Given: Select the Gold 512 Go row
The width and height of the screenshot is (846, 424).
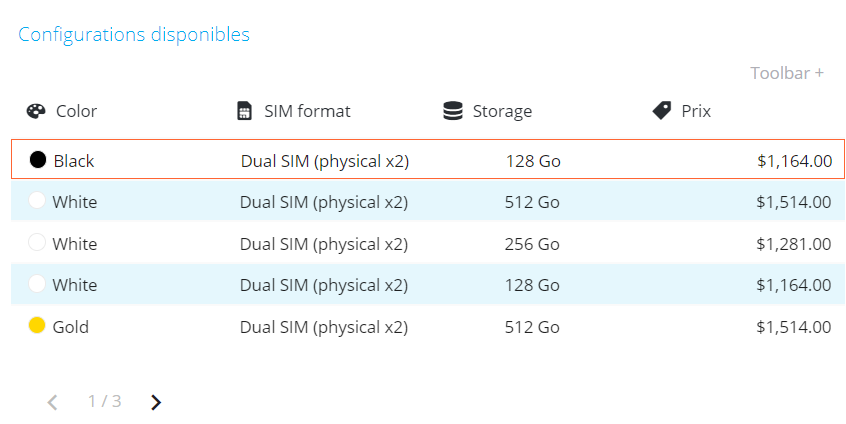Looking at the screenshot, I should tap(428, 327).
